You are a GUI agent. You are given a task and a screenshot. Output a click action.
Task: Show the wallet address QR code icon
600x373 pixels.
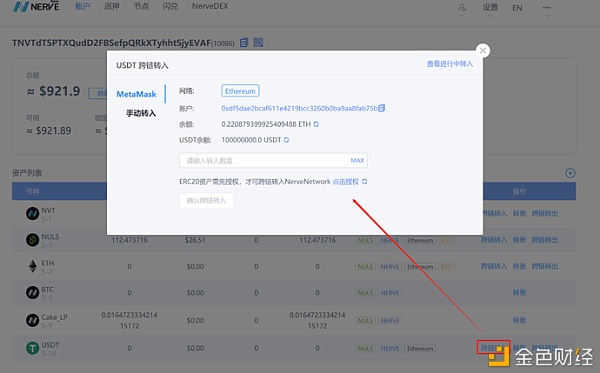pos(258,42)
